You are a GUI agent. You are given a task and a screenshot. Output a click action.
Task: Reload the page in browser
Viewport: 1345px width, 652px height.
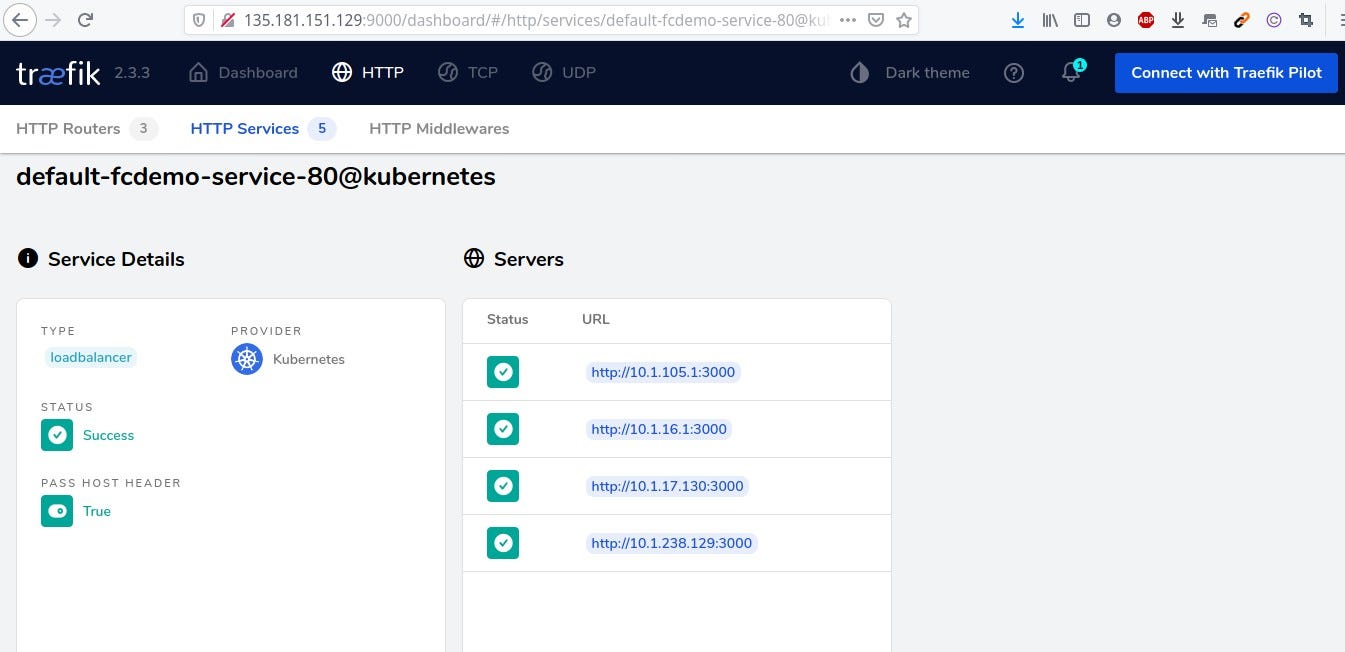[86, 19]
